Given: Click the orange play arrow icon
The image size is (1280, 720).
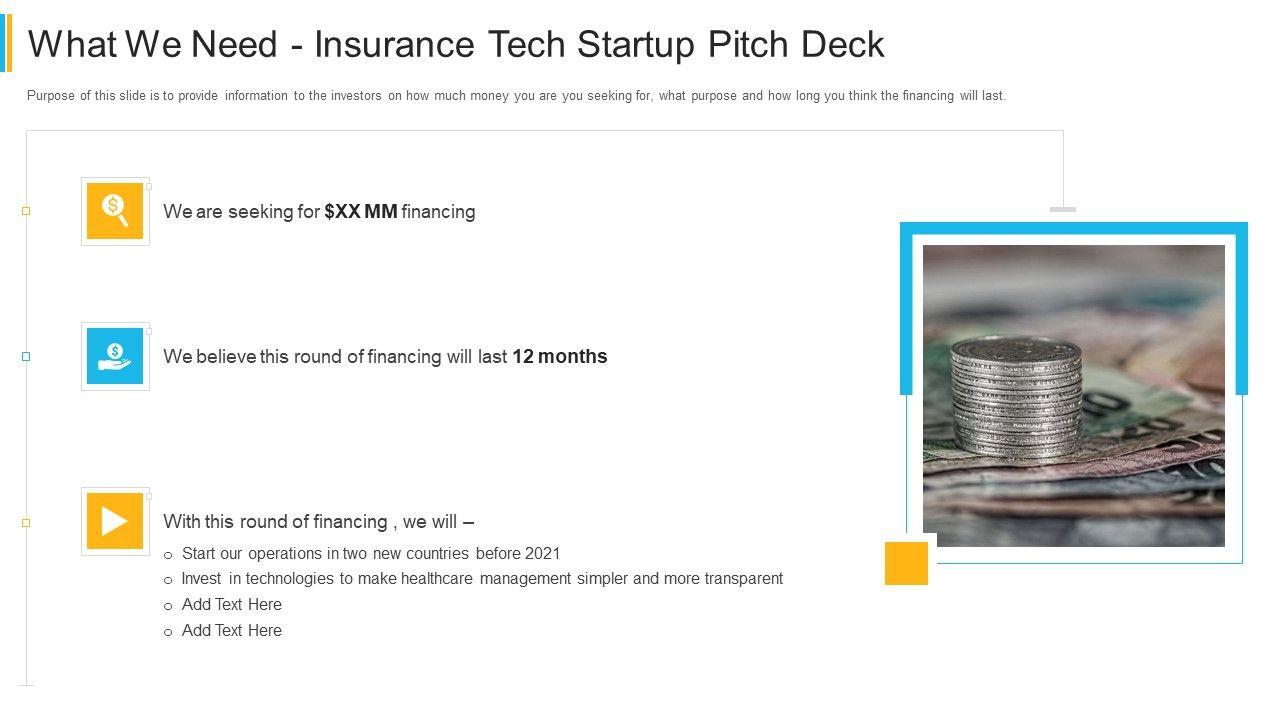Looking at the screenshot, I should pyautogui.click(x=115, y=521).
